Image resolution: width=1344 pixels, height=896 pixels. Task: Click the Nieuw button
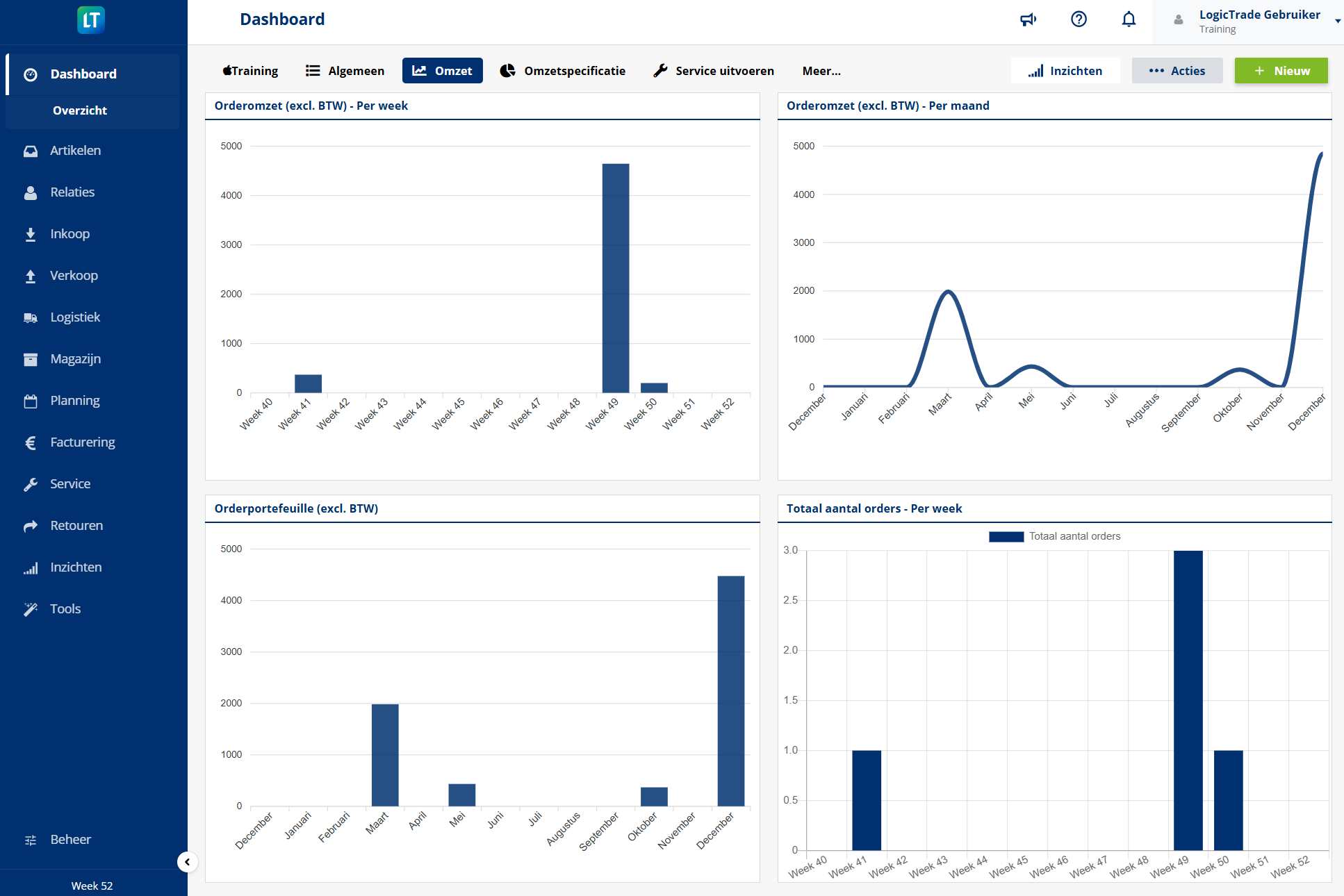[x=1281, y=70]
